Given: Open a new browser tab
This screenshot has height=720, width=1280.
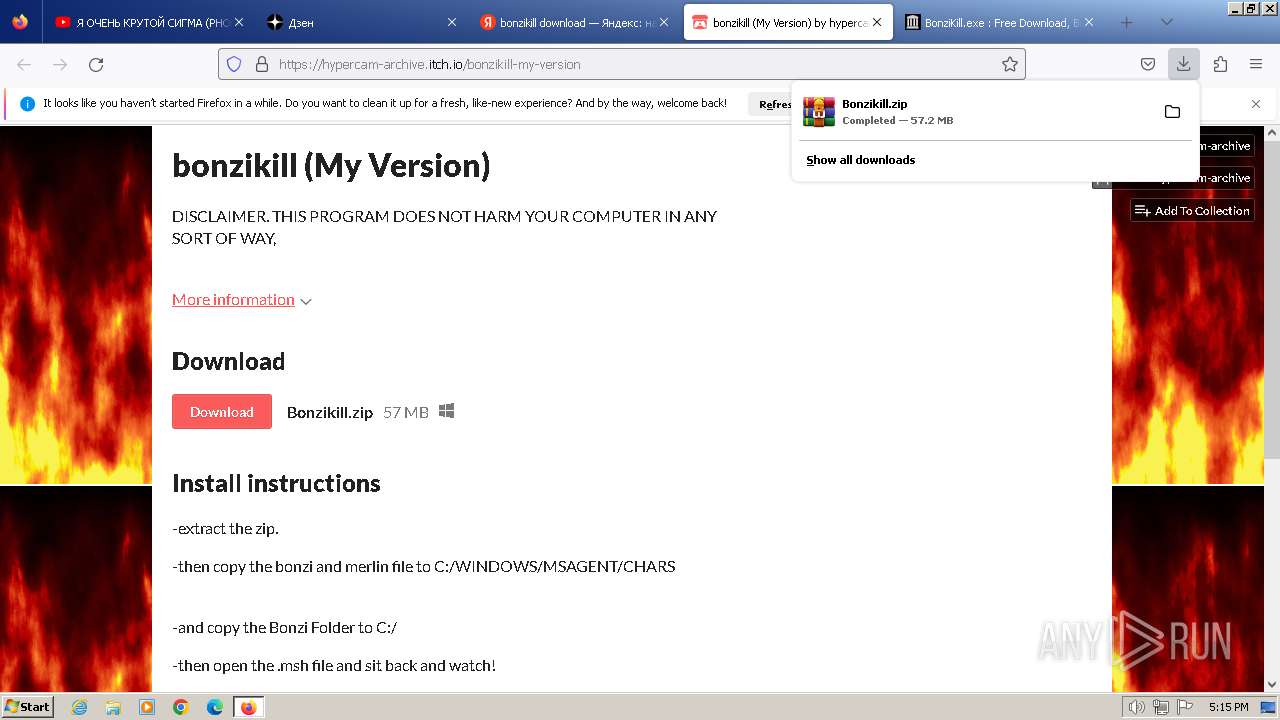Looking at the screenshot, I should click(x=1127, y=22).
